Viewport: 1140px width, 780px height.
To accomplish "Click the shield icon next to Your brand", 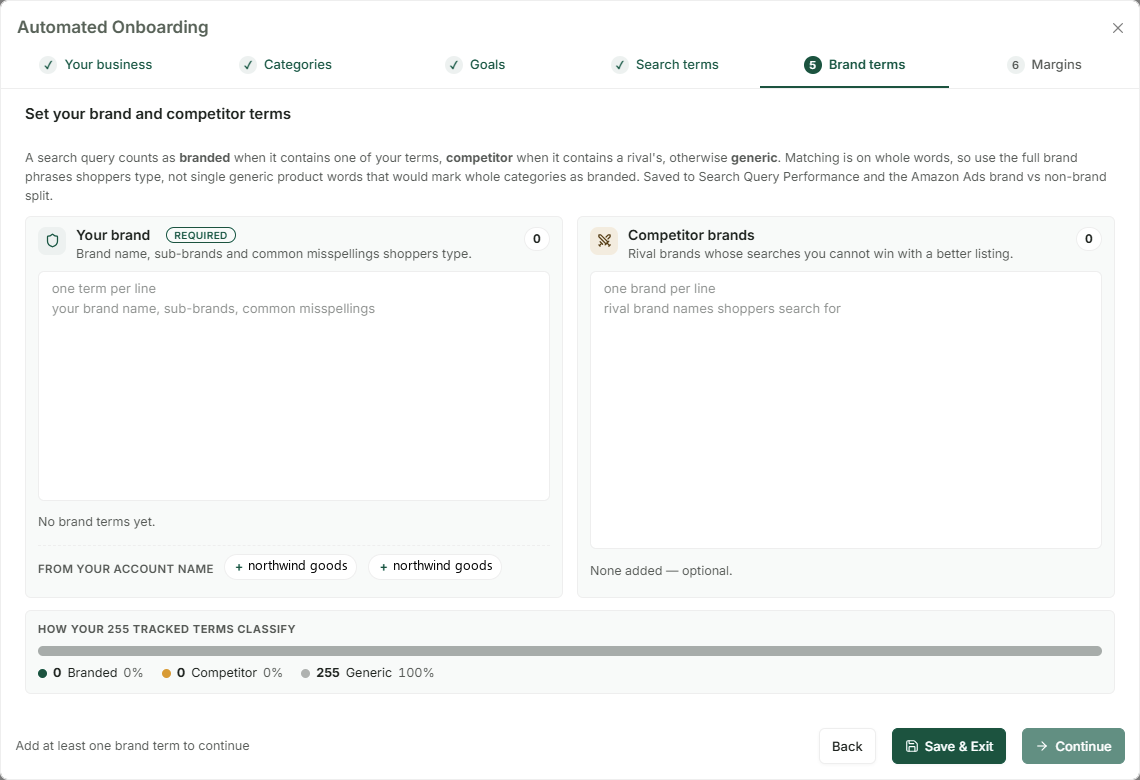I will 52,241.
